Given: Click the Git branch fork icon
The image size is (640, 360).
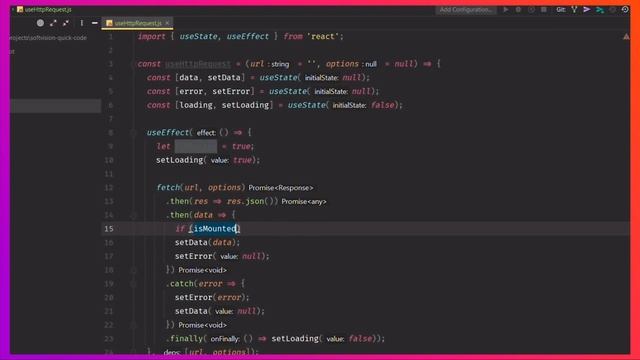Looking at the screenshot, I should [574, 9].
